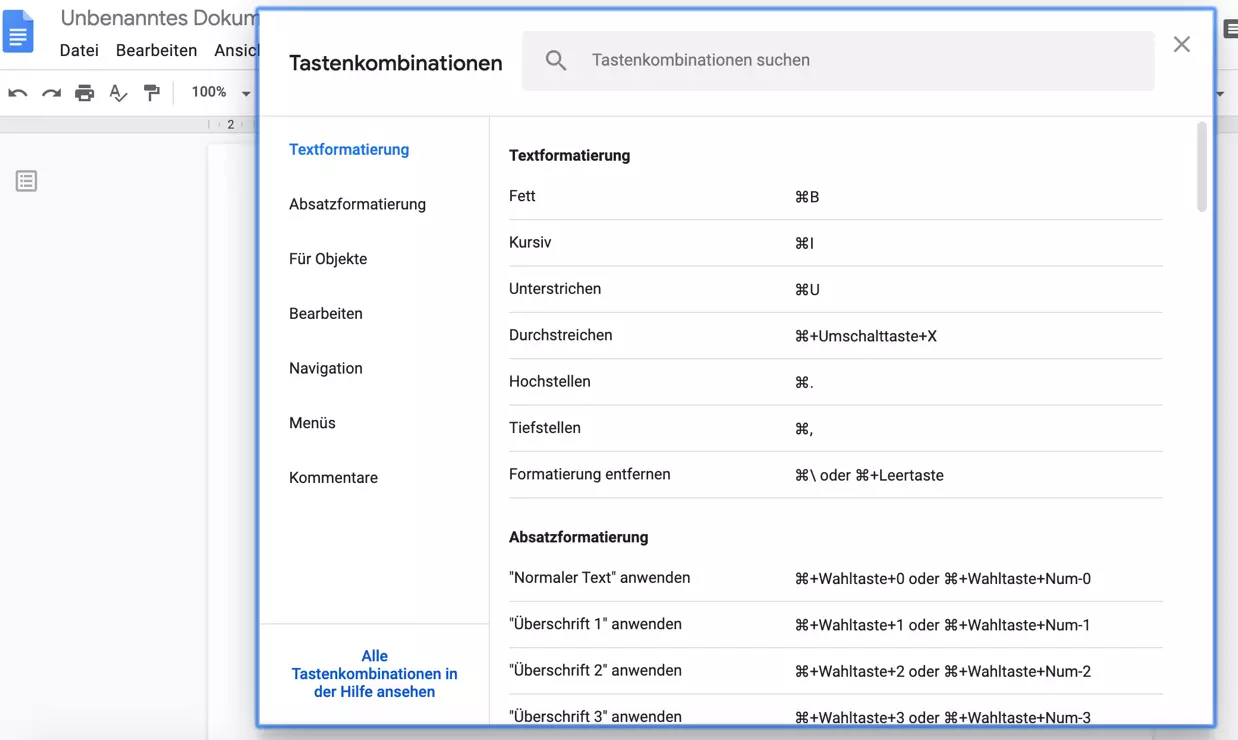Show the Menüs shortcuts category
The width and height of the screenshot is (1238, 740).
(x=312, y=423)
